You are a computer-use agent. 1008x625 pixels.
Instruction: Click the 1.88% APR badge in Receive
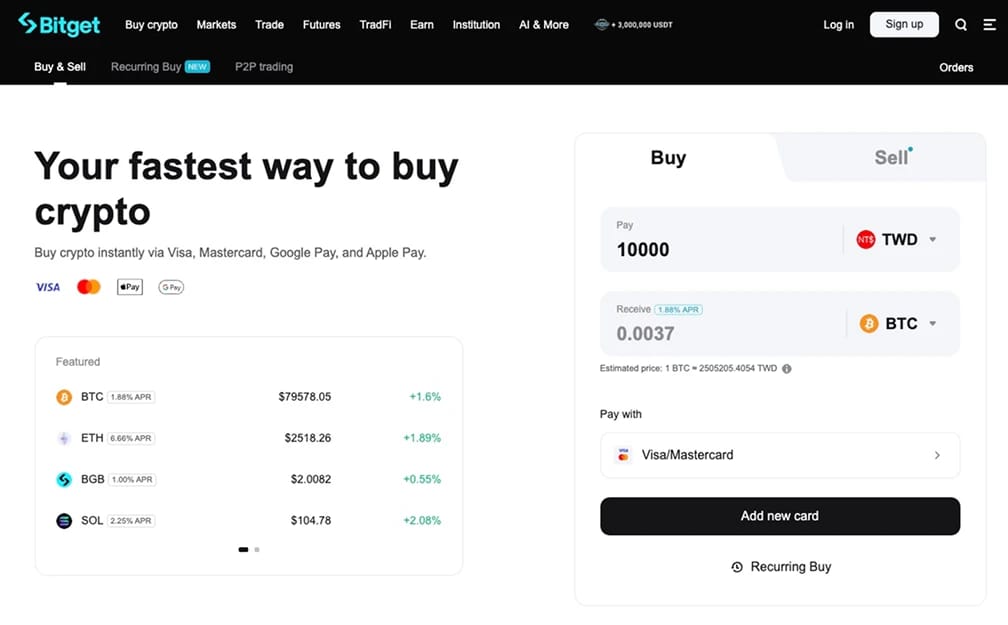coord(678,310)
